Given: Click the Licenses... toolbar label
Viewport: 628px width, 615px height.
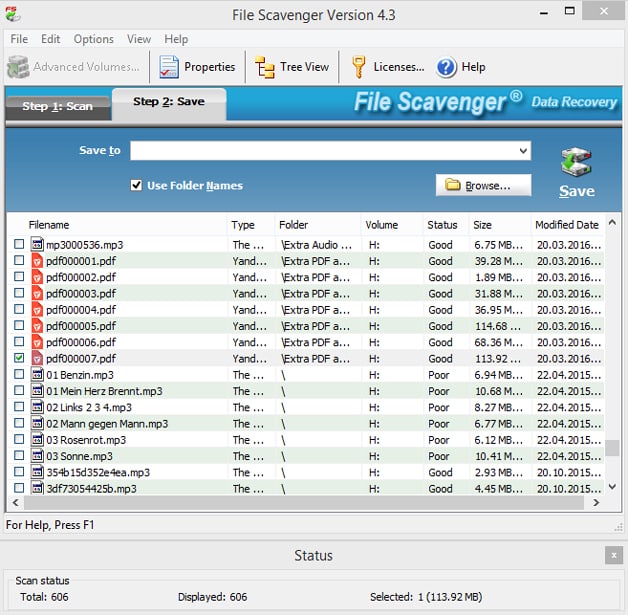Looking at the screenshot, I should 399,67.
